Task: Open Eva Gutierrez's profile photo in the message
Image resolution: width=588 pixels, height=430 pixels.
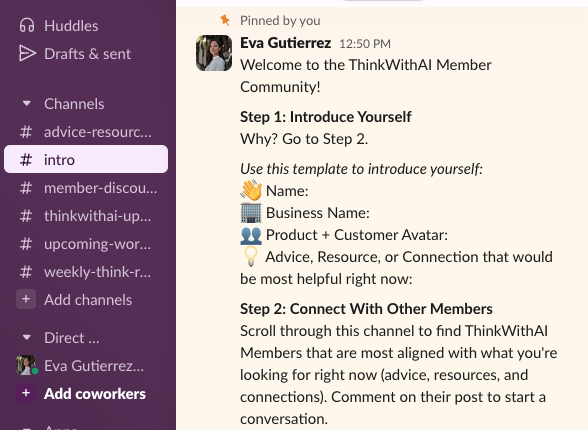Action: 214,53
